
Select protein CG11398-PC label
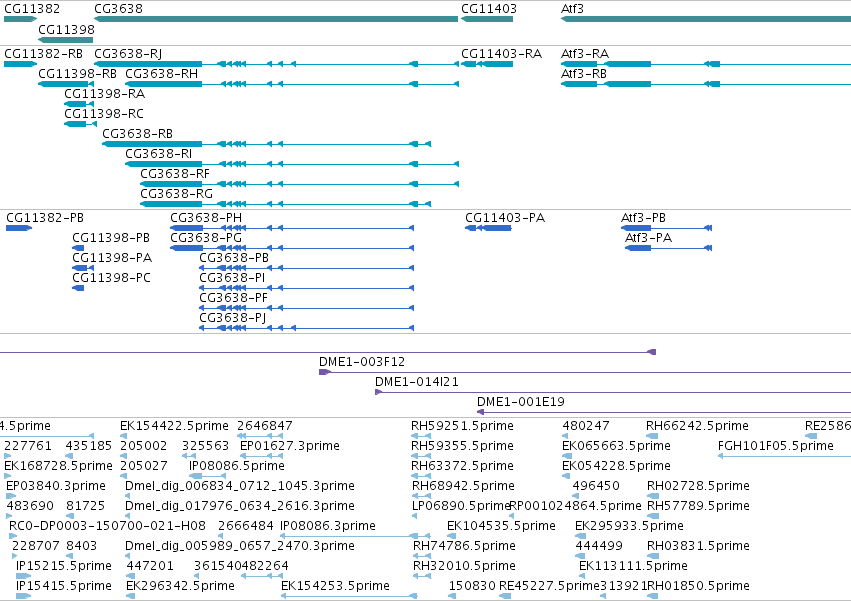pyautogui.click(x=111, y=278)
